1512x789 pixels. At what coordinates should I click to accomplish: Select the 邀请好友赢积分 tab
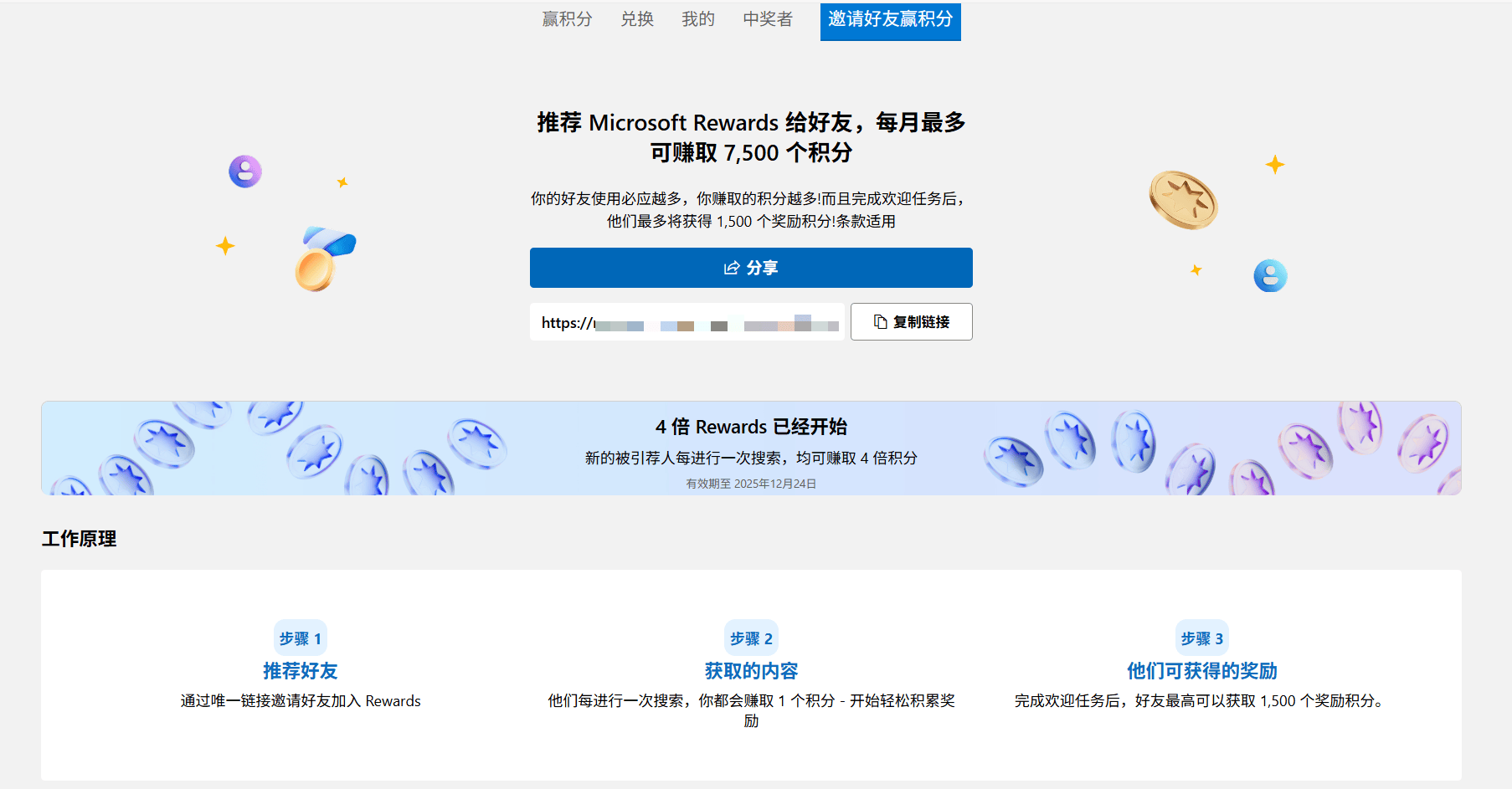tap(890, 20)
